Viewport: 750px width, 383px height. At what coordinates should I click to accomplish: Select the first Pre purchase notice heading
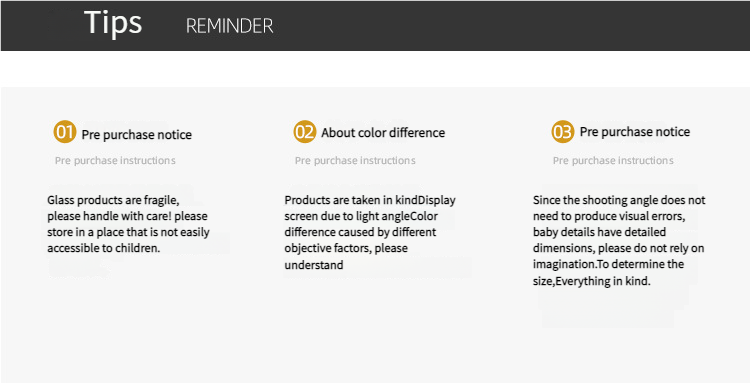click(137, 135)
